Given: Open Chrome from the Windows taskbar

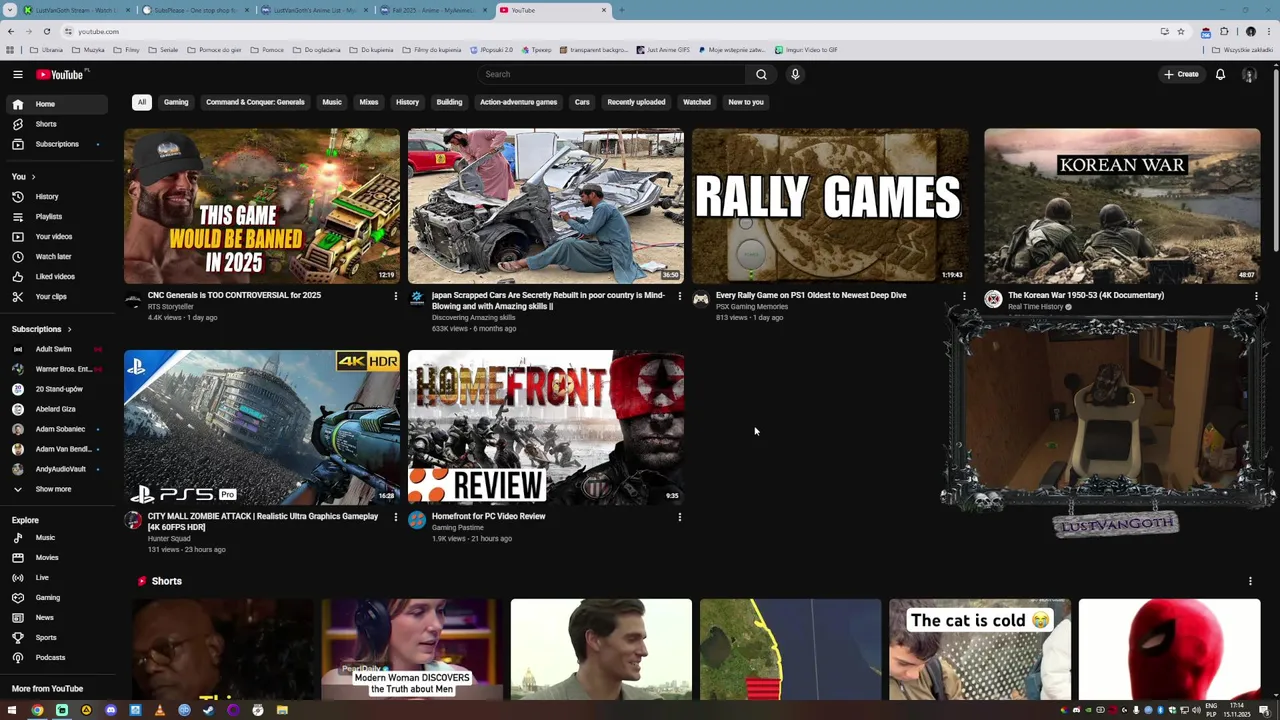Looking at the screenshot, I should point(37,710).
